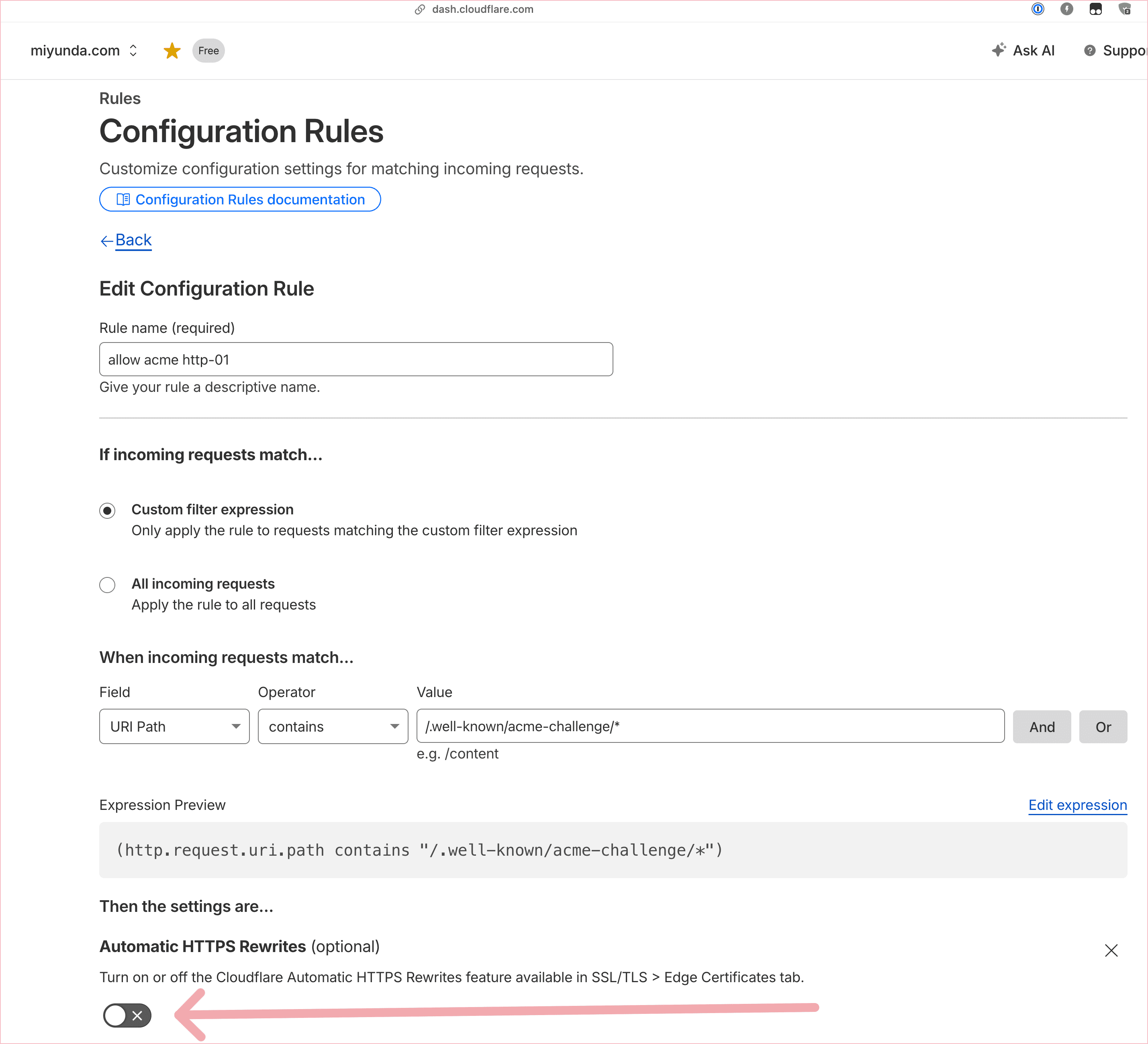Open the contains operator dropdown
This screenshot has height=1044, width=1148.
coord(333,726)
